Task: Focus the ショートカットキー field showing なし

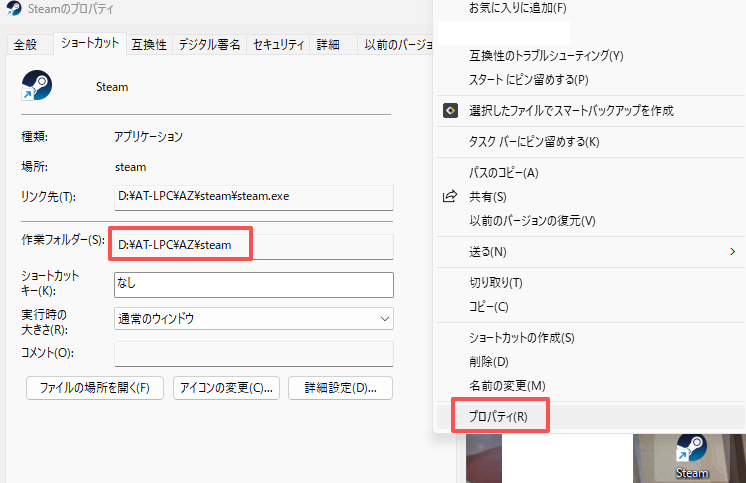Action: [254, 285]
